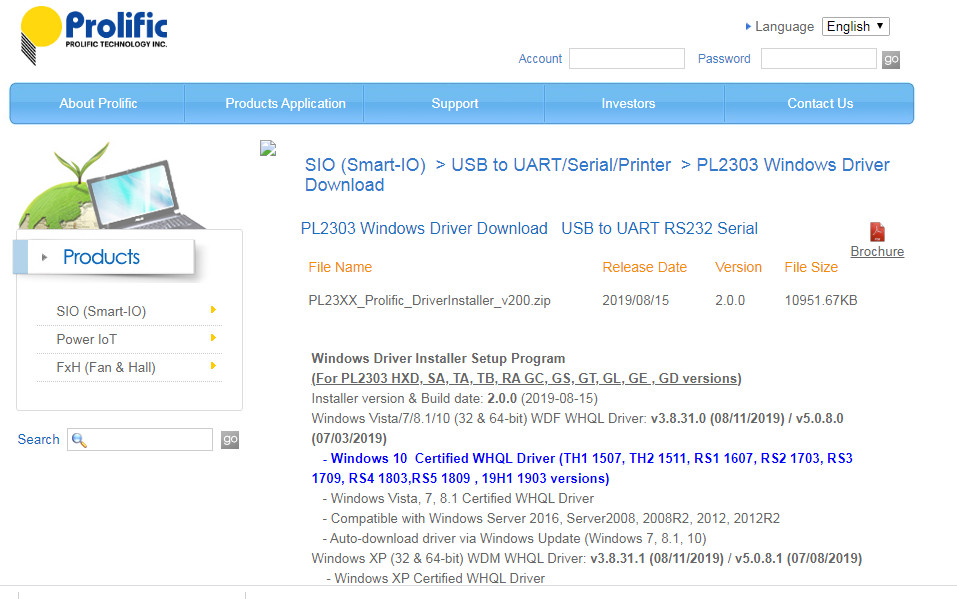Click the broken image icon above the breadcrumb
957x599 pixels.
(x=268, y=148)
